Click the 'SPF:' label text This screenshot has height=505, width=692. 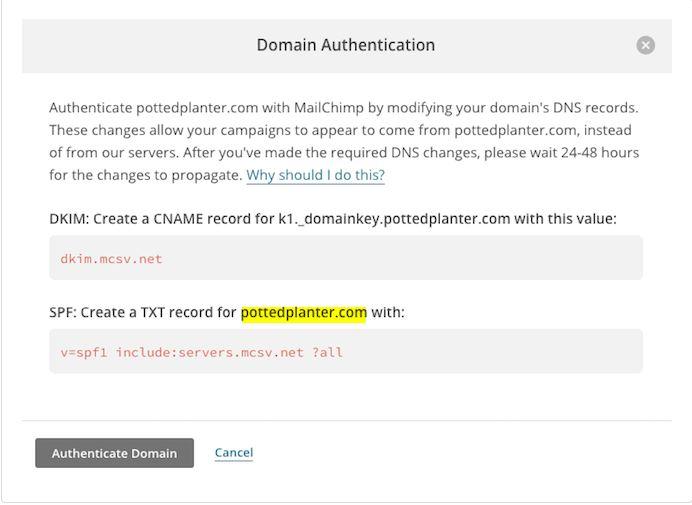(x=63, y=313)
